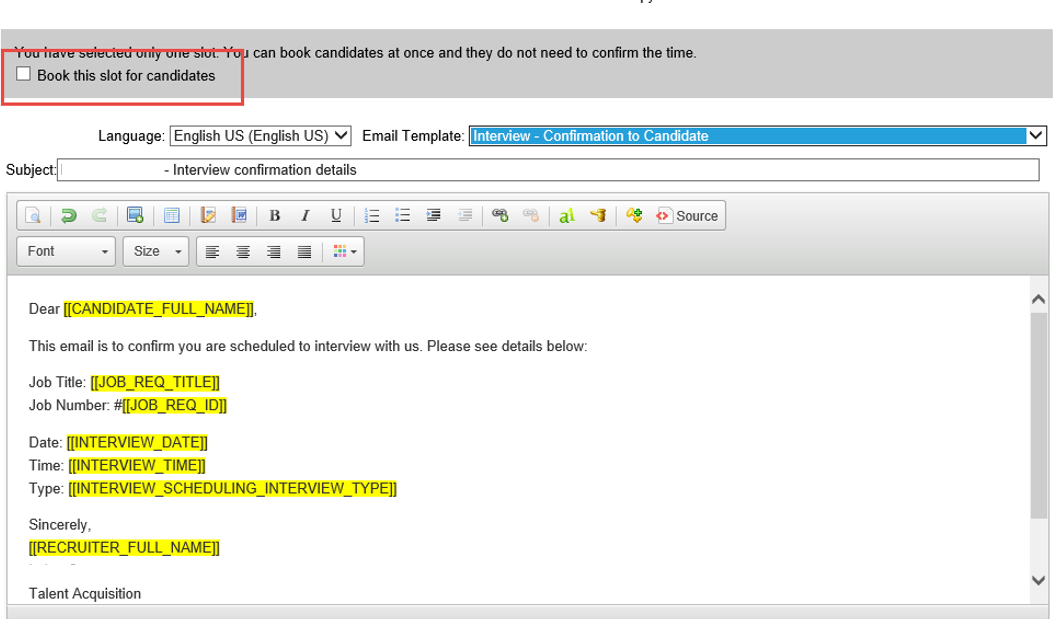Redo the last undone edit

point(99,216)
